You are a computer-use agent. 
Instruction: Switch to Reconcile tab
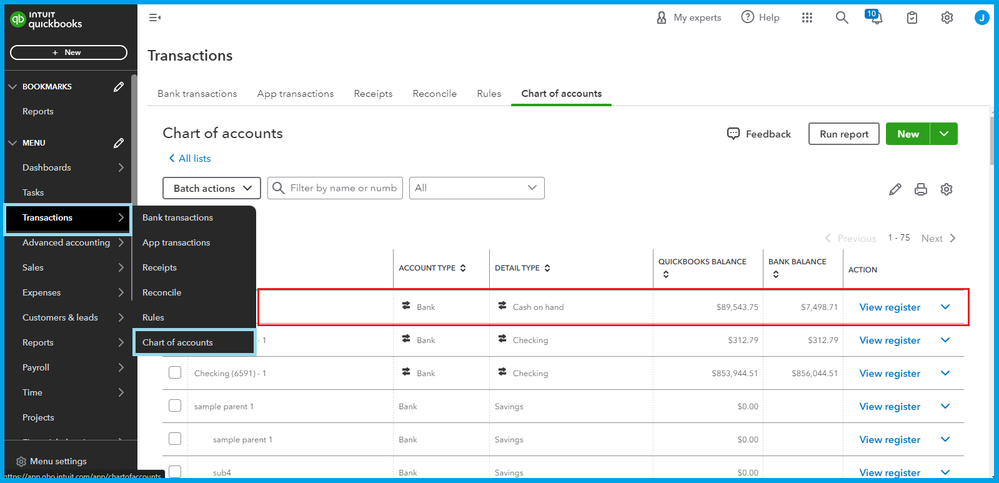(x=435, y=94)
